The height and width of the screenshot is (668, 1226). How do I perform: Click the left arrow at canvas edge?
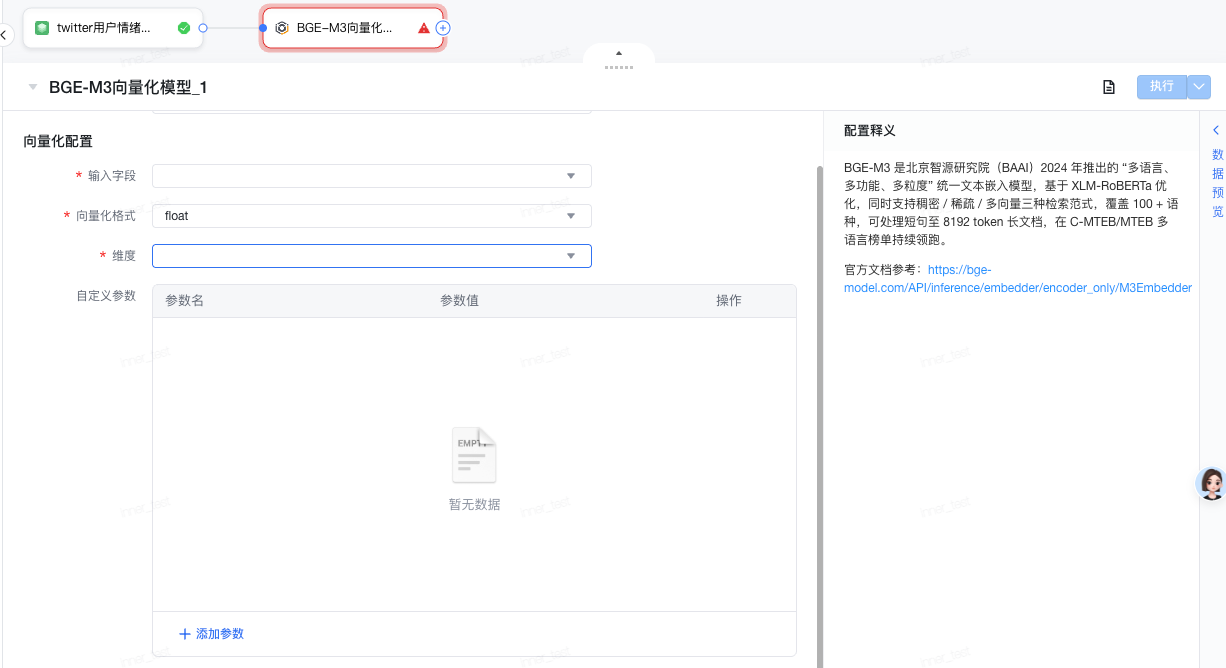click(x=4, y=35)
